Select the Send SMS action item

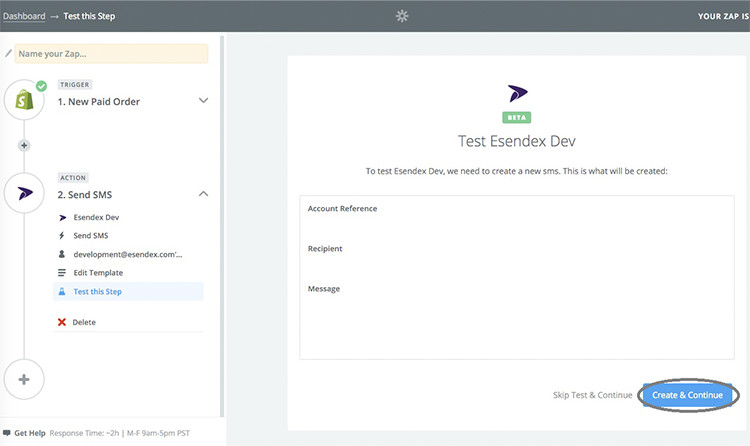[x=90, y=235]
